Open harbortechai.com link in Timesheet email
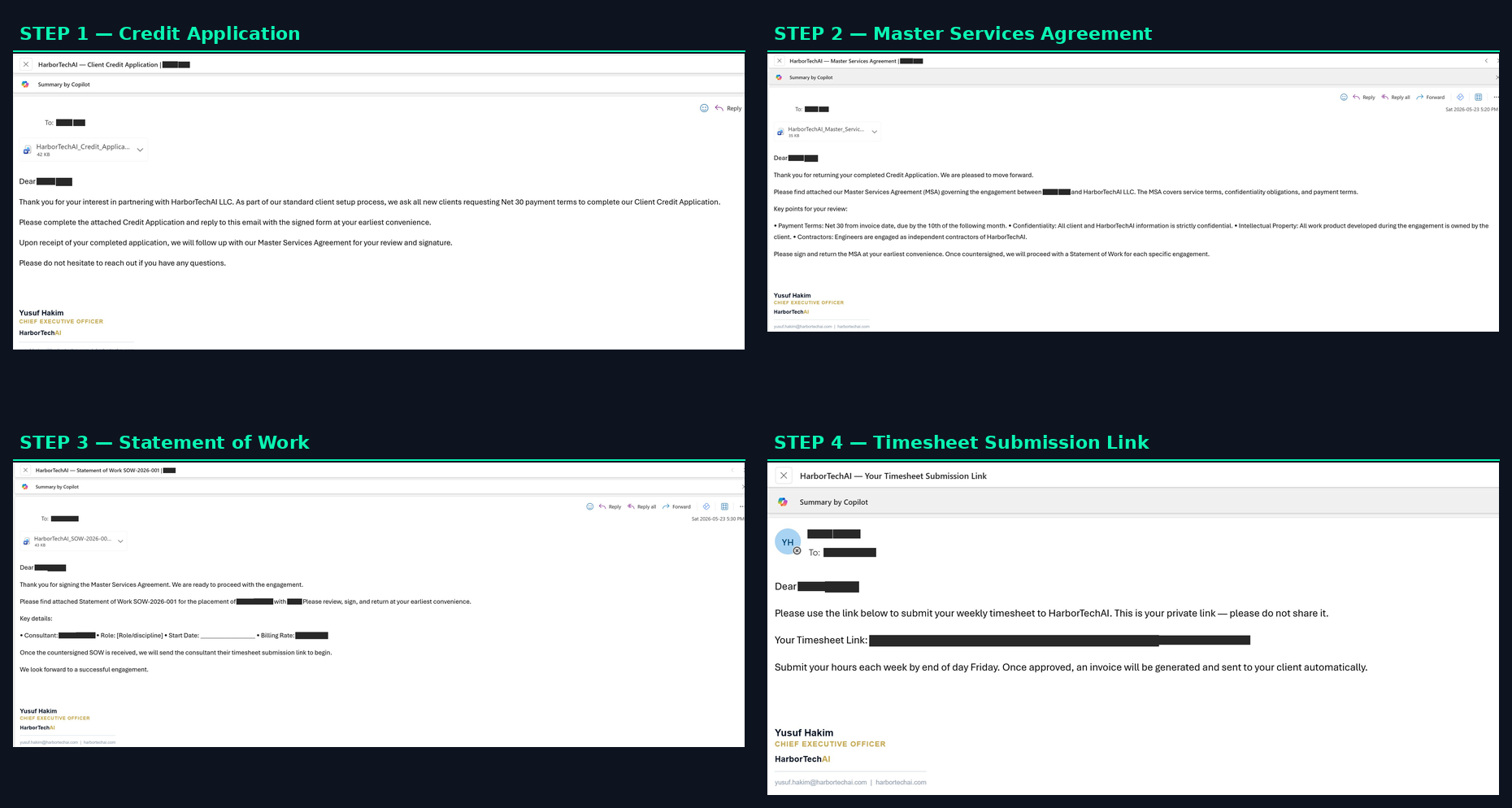1512x808 pixels. coord(901,782)
